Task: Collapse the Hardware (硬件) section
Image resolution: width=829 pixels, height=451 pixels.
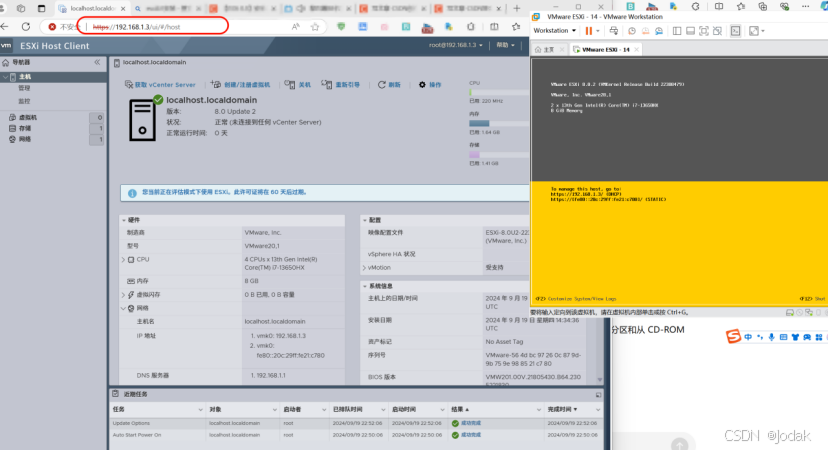Action: tap(124, 220)
